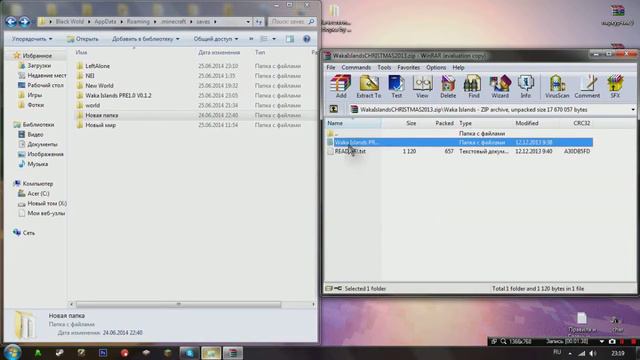Click the Explorer forward arrow button
The width and height of the screenshot is (640, 360).
click(24, 22)
